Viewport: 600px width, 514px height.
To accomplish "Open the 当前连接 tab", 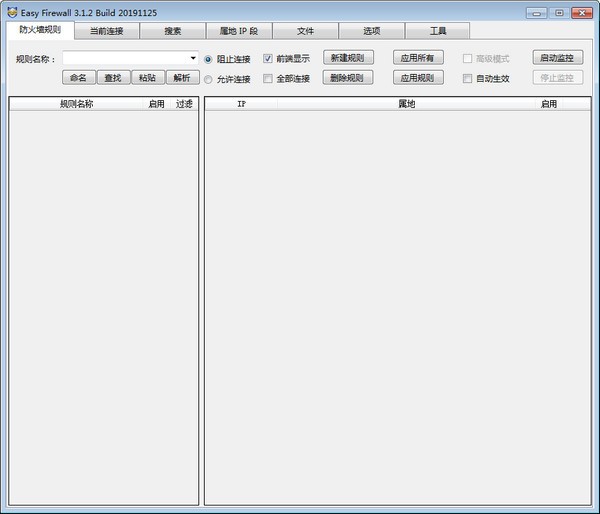I will point(107,31).
